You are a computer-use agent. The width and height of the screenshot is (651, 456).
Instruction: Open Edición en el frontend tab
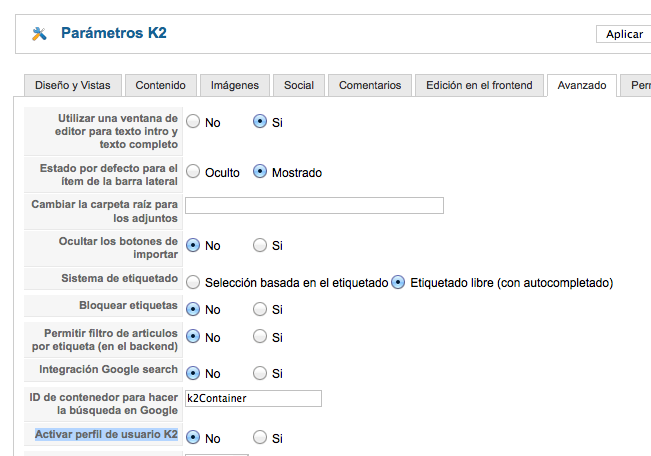tap(479, 85)
